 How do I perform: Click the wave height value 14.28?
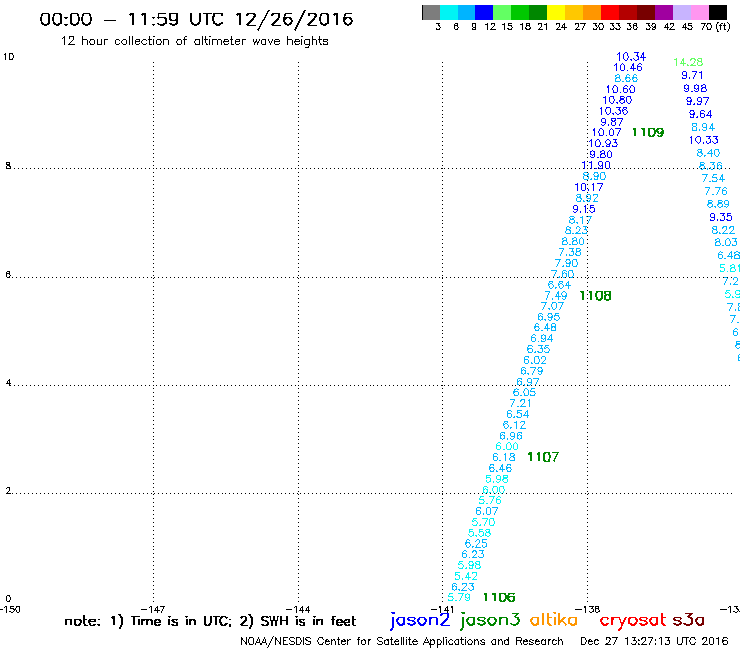click(688, 62)
